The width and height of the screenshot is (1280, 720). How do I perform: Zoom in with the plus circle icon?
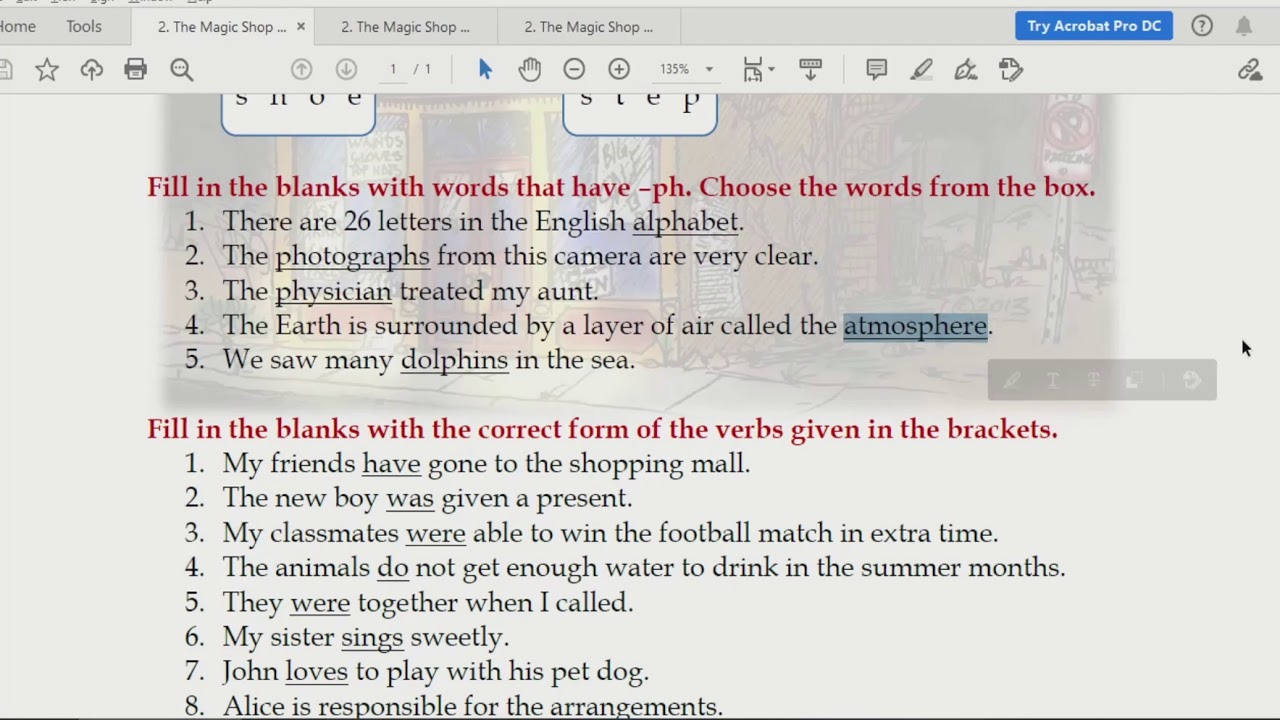coord(619,69)
